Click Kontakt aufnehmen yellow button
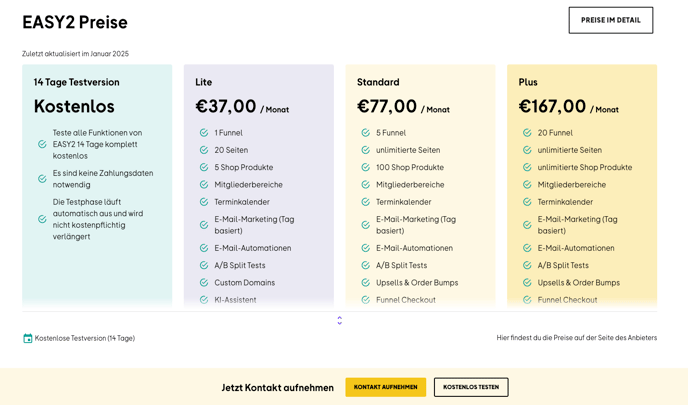Image resolution: width=688 pixels, height=405 pixels. pos(386,387)
